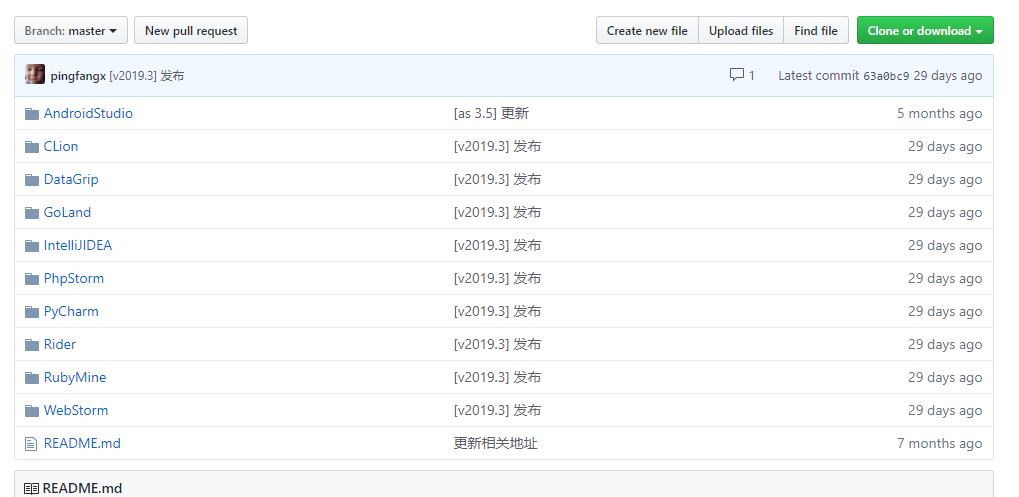Click the 29 days ago timestamp in CLion row

tap(945, 147)
